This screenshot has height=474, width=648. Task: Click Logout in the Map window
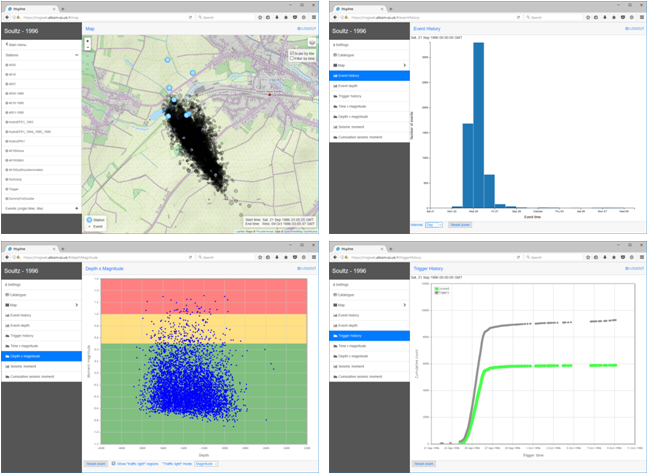tap(307, 29)
